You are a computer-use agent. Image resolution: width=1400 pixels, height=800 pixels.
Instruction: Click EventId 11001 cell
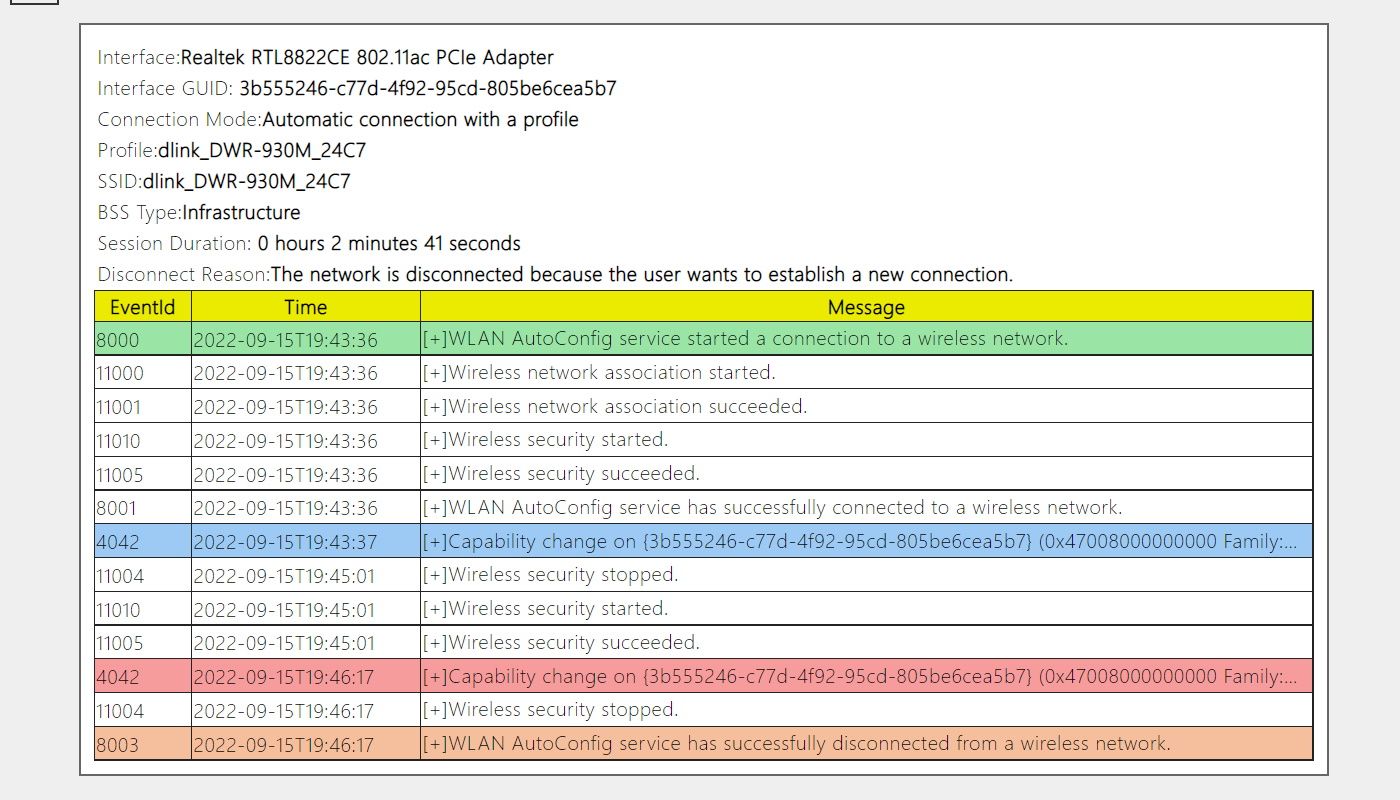[x=143, y=407]
